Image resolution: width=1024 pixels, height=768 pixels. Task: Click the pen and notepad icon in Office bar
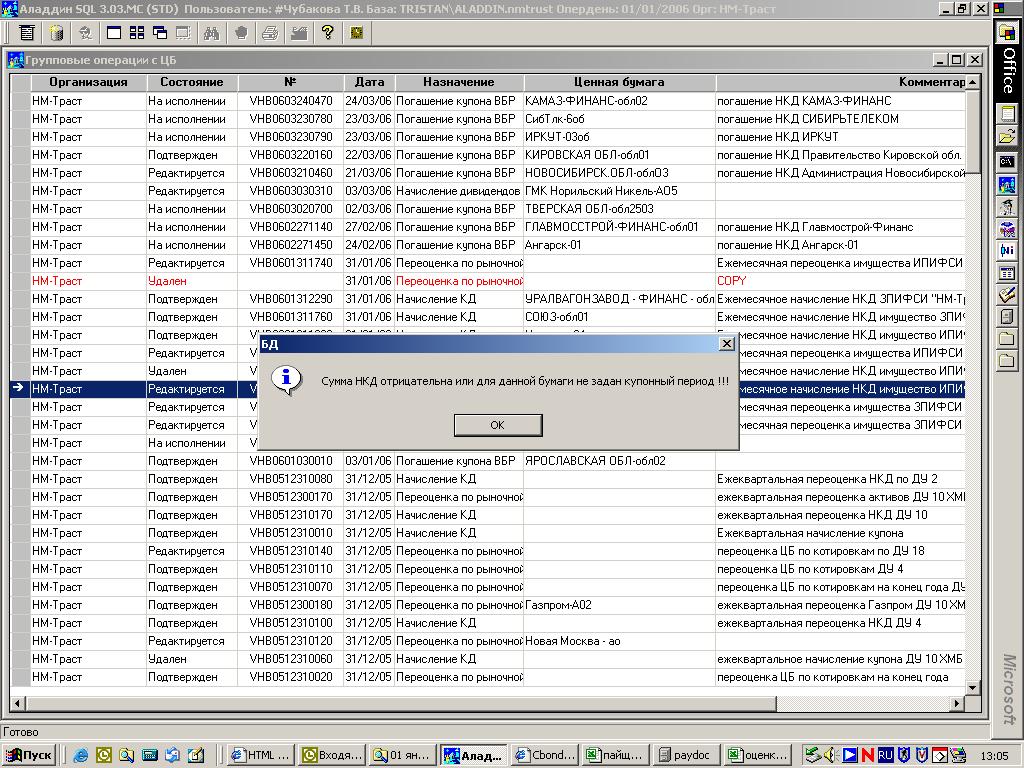1007,295
